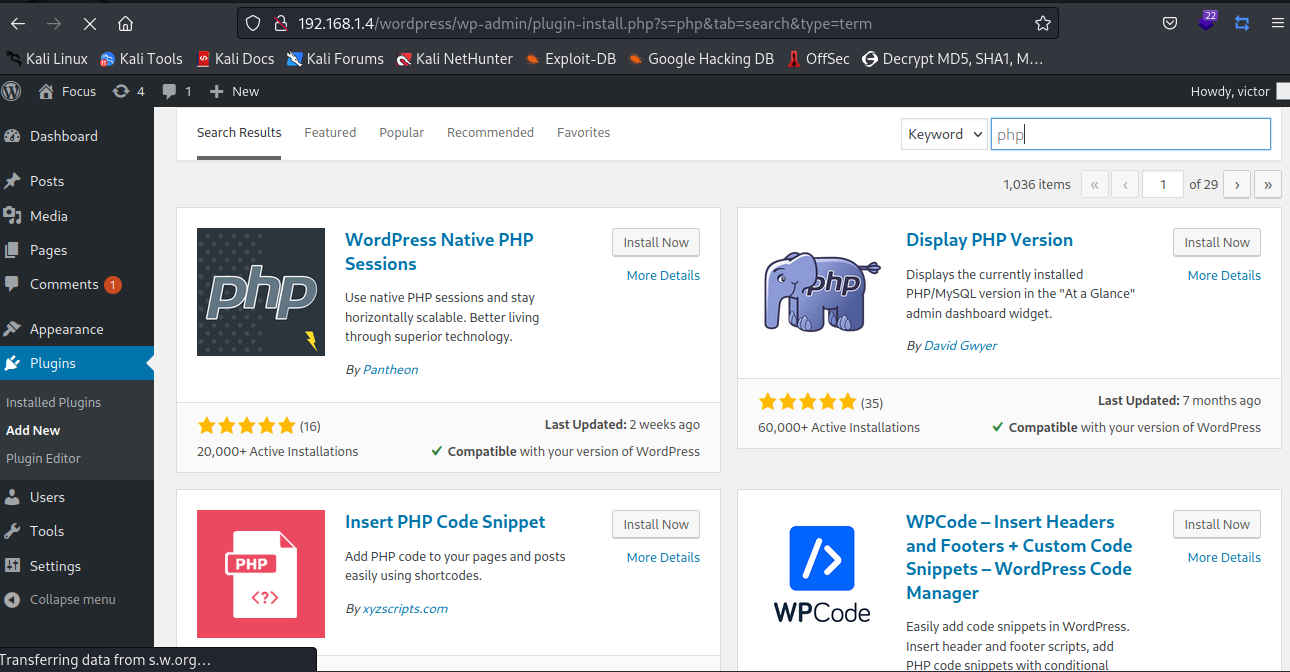Open Insert PHP Code Snippet title link
The image size is (1290, 672).
click(x=445, y=522)
